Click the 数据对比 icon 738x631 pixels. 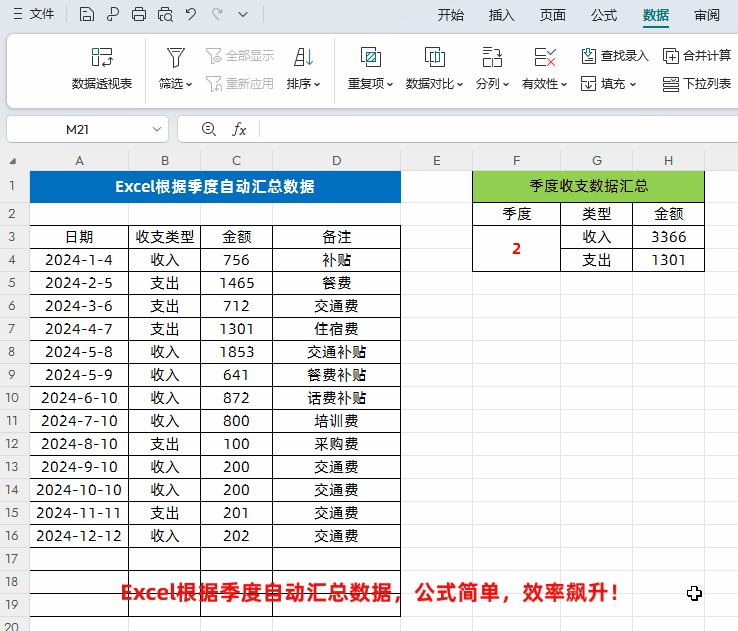(434, 57)
